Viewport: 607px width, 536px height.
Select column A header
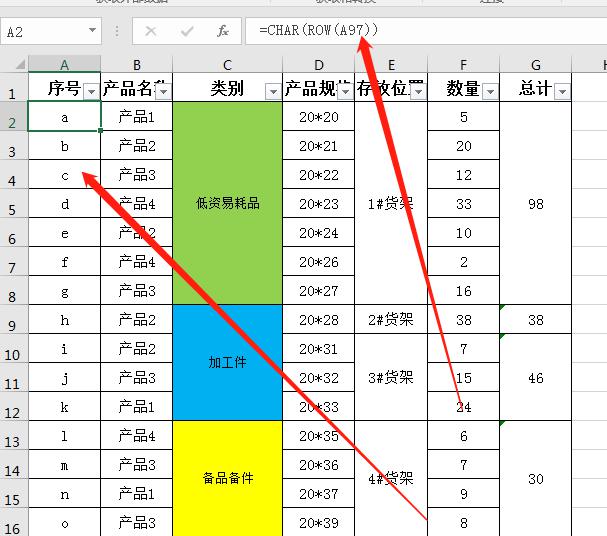65,64
